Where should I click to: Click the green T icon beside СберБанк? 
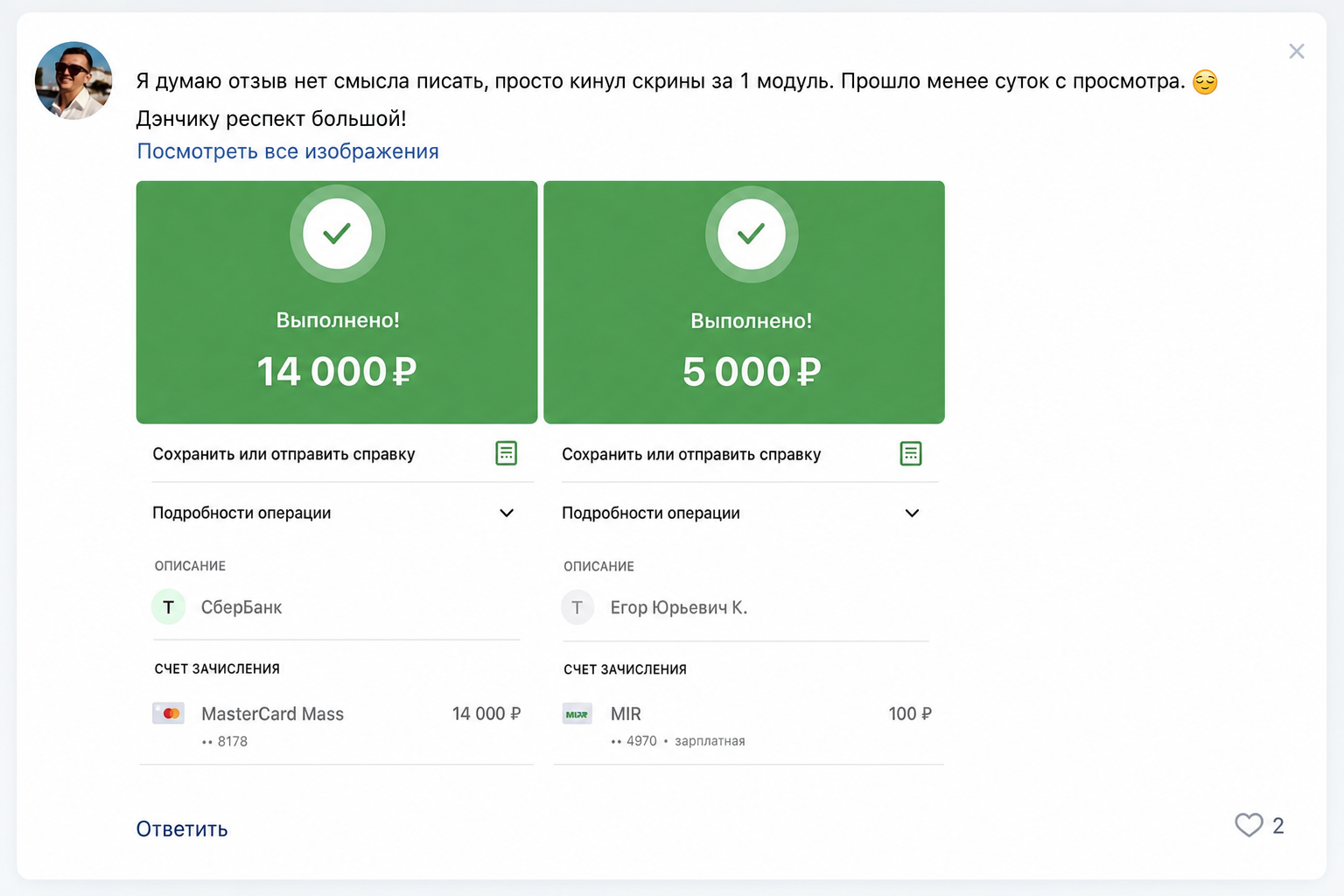coord(169,607)
